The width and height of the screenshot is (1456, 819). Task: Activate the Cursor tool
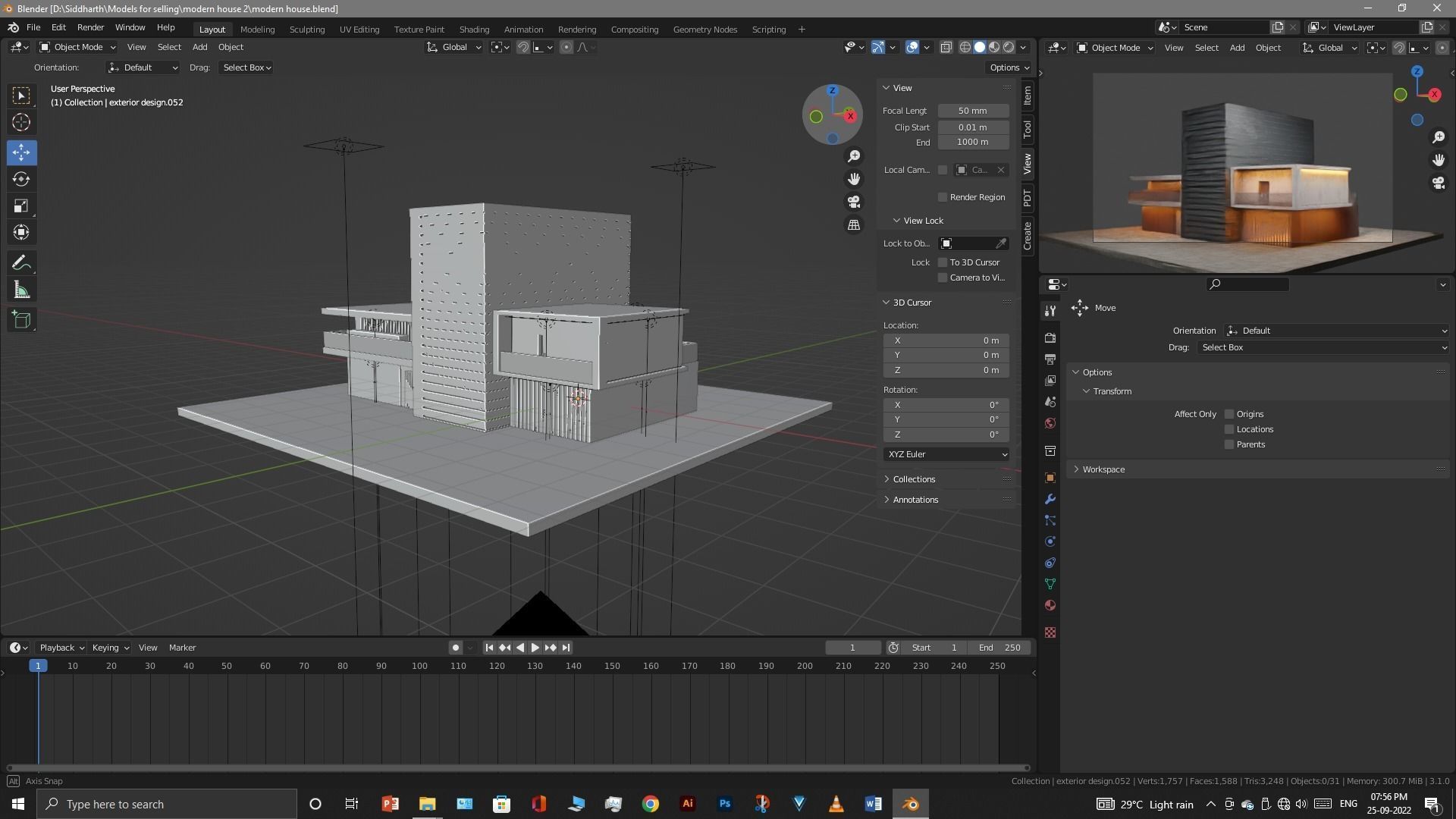click(x=21, y=122)
